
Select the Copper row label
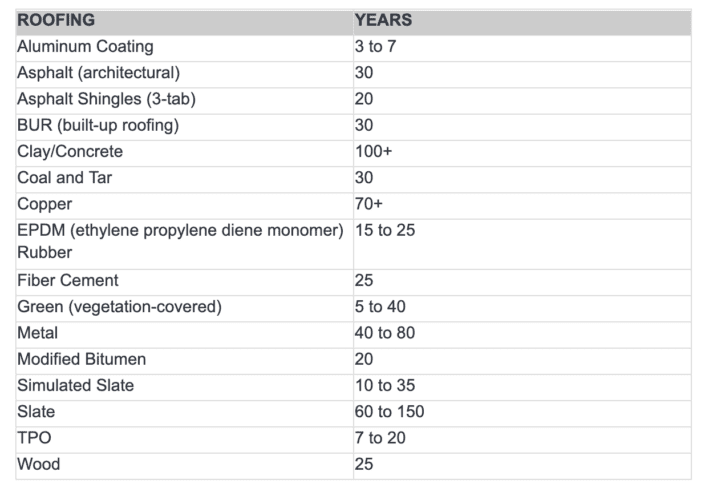(43, 204)
